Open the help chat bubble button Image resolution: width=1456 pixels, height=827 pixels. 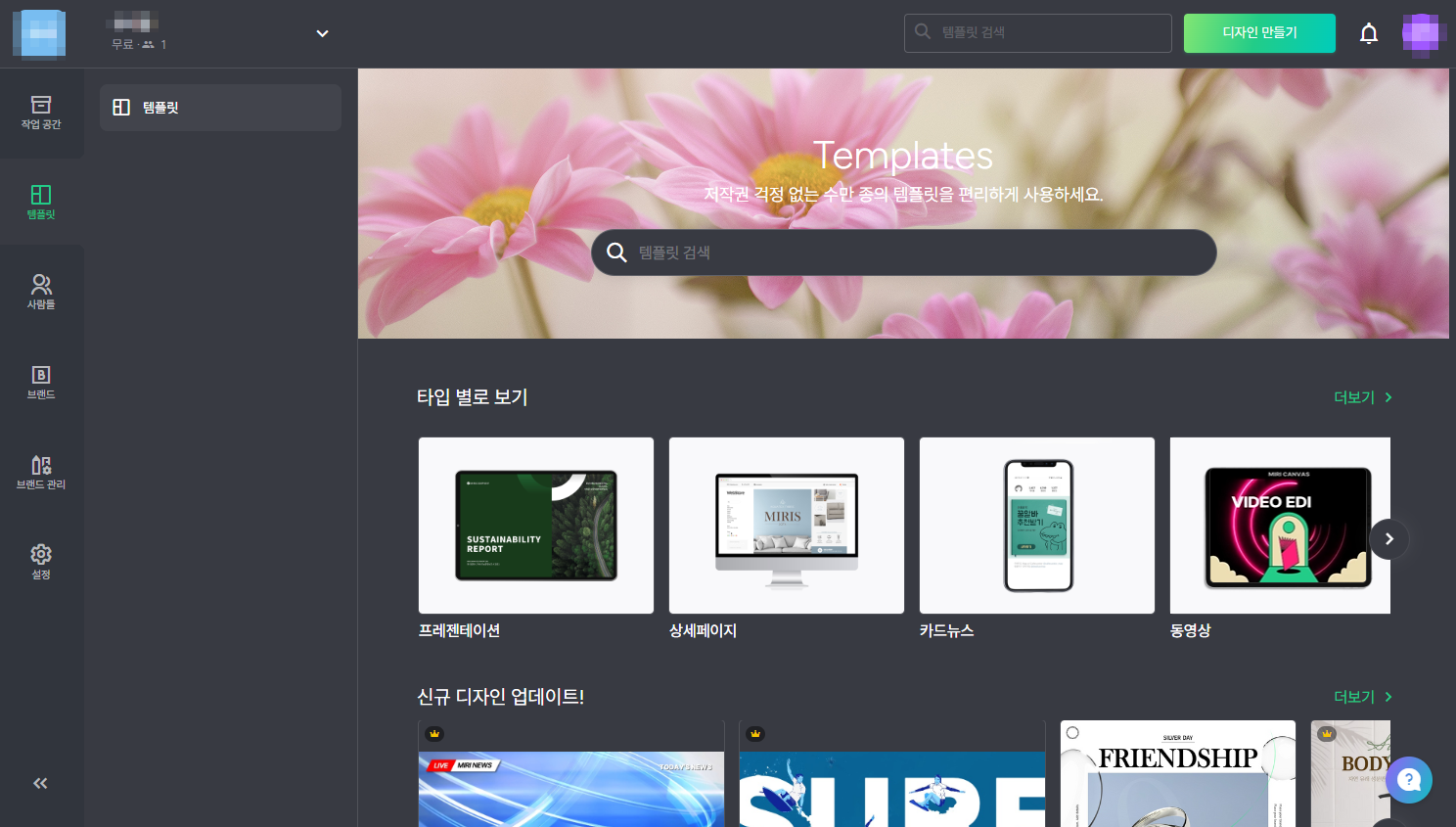[1409, 780]
